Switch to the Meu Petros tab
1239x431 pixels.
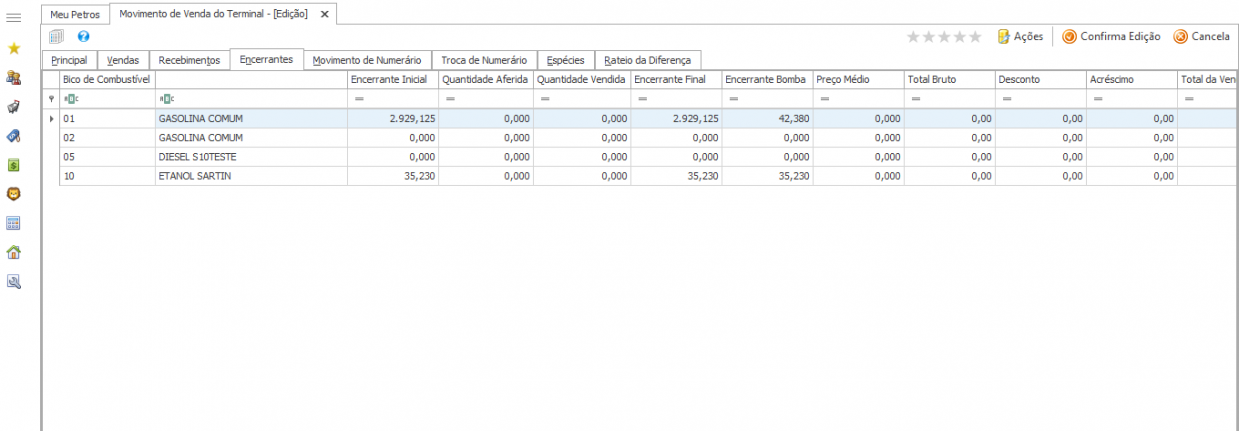tap(76, 15)
